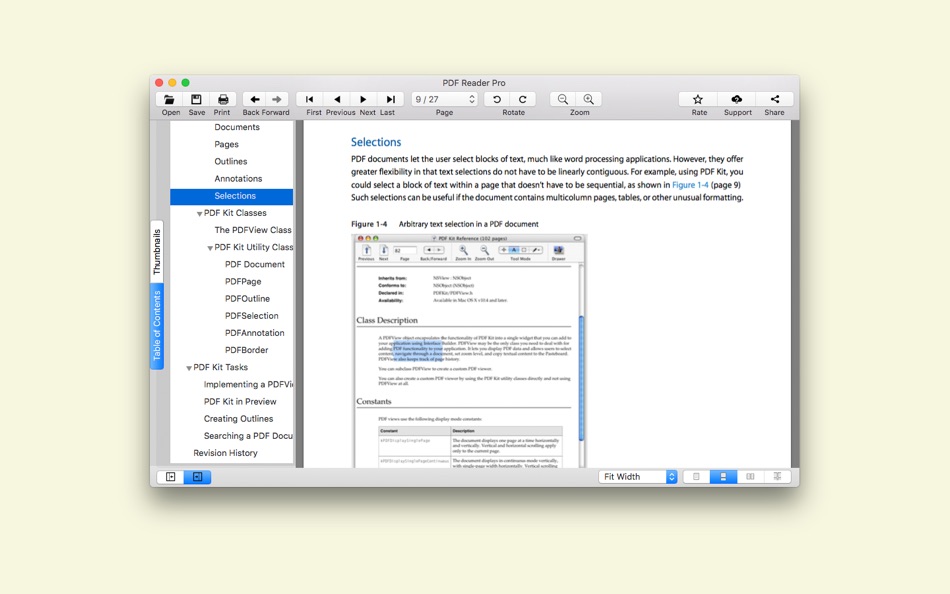Select the Selections outline entry
The image size is (950, 594).
point(231,196)
